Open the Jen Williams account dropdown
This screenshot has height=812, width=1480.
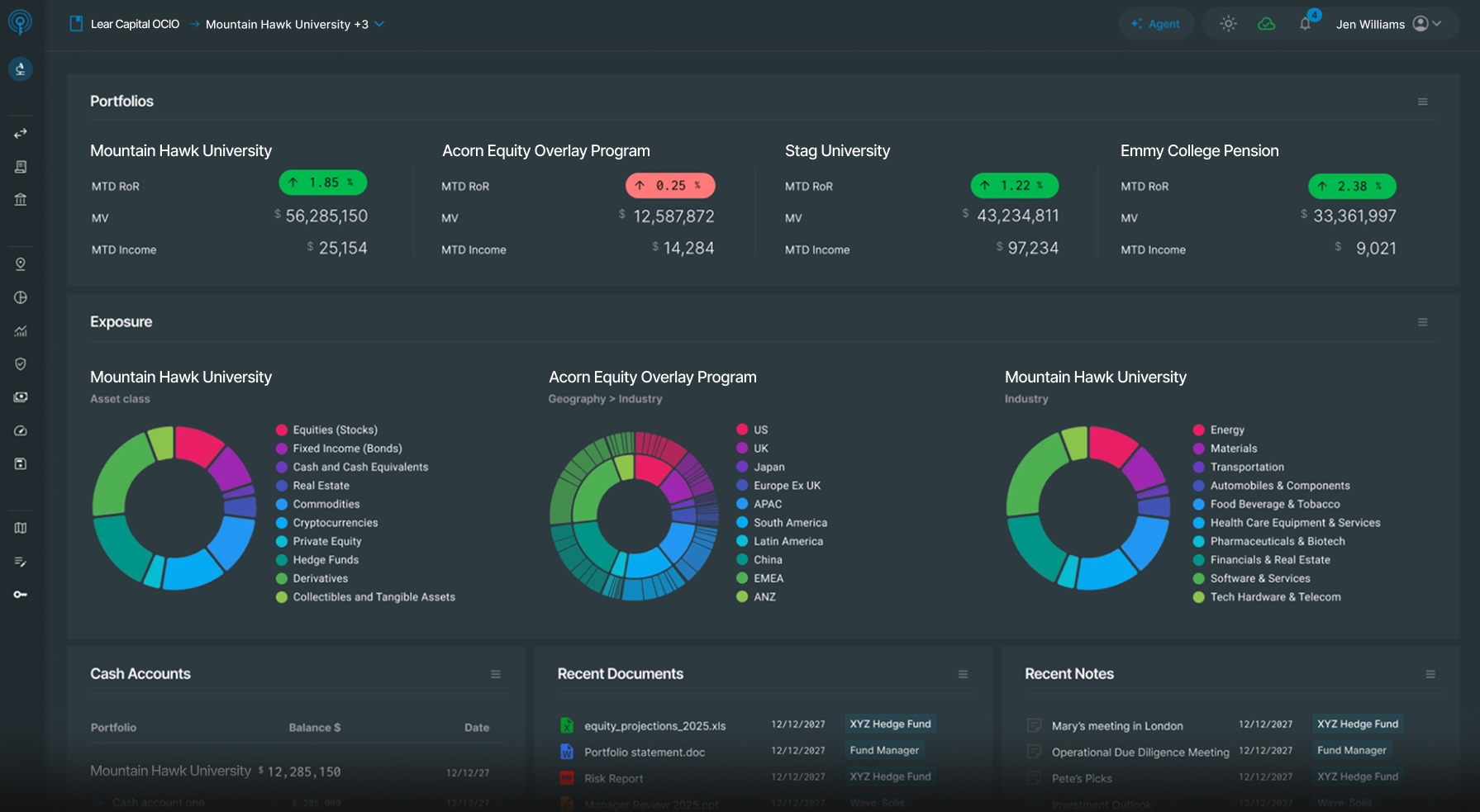coord(1421,23)
